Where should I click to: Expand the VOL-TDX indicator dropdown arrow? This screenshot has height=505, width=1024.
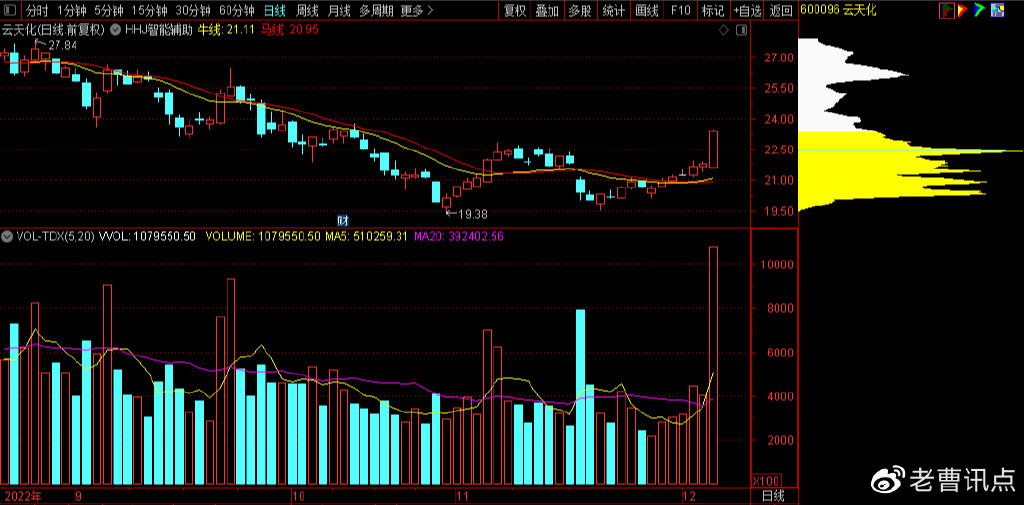7,237
